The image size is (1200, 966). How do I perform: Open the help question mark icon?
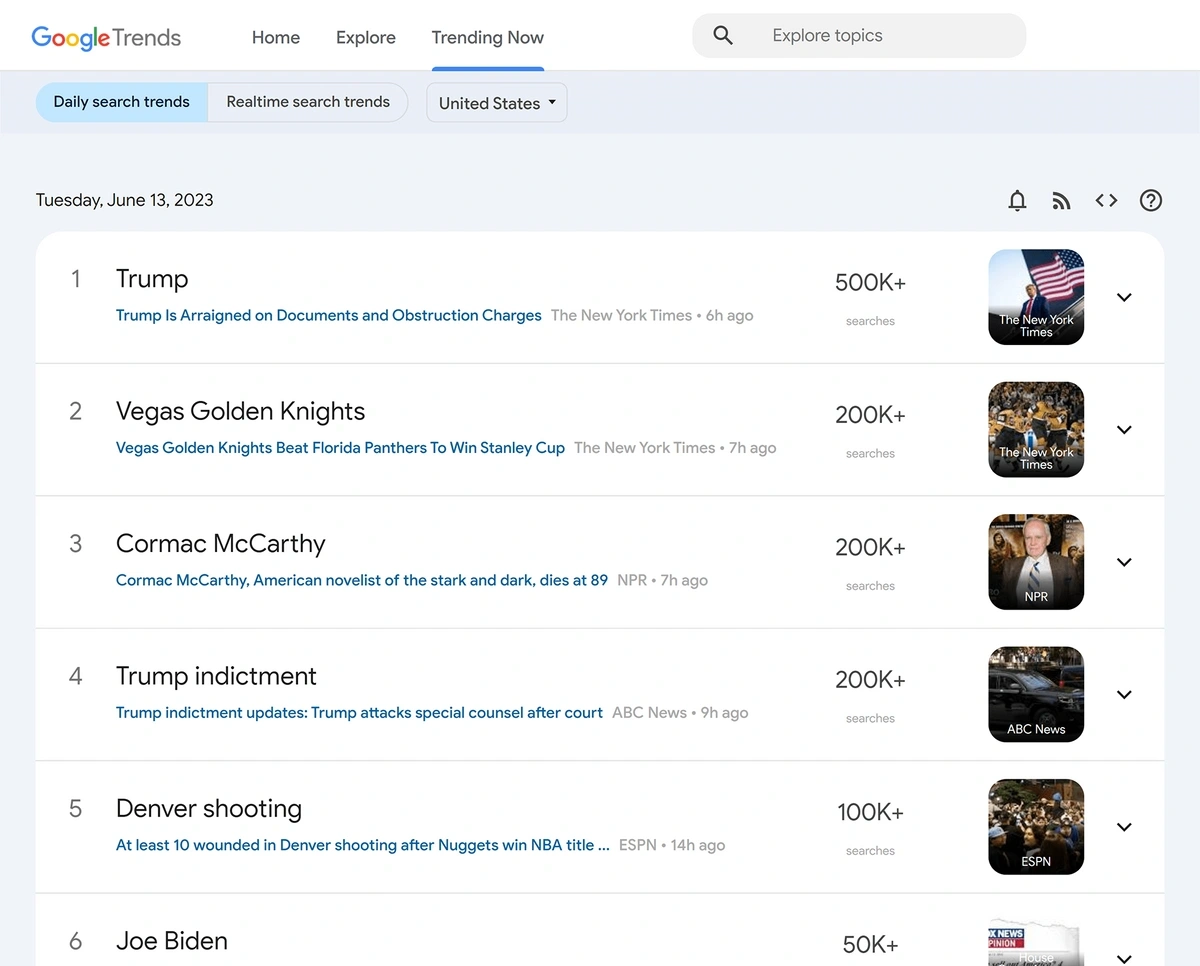[x=1151, y=201]
